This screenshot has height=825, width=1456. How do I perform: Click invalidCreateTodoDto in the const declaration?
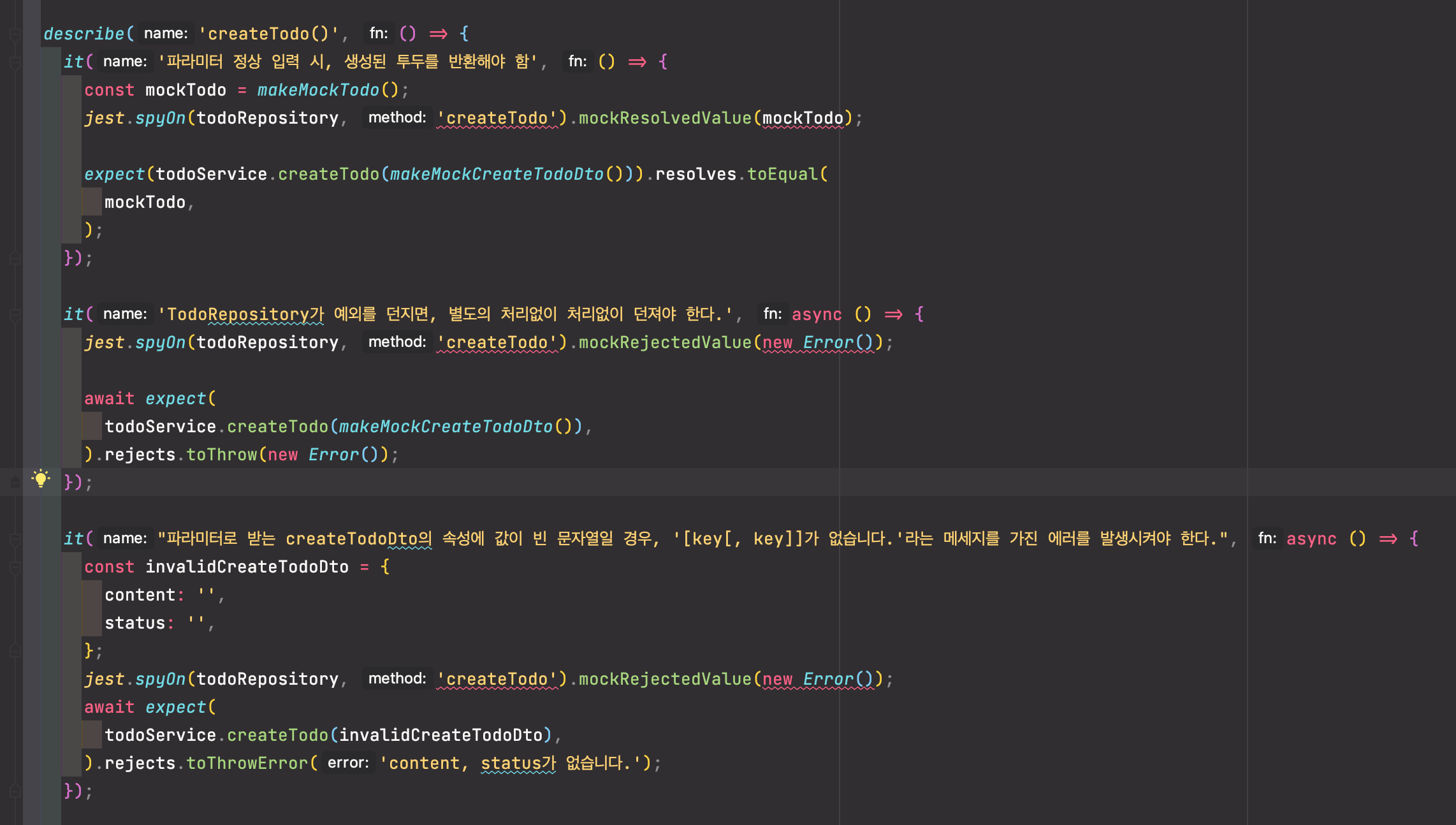click(x=247, y=567)
